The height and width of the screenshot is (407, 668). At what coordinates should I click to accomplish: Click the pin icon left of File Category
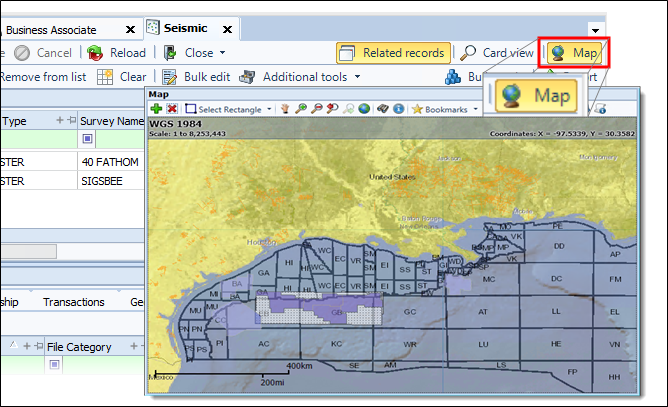tap(39, 346)
